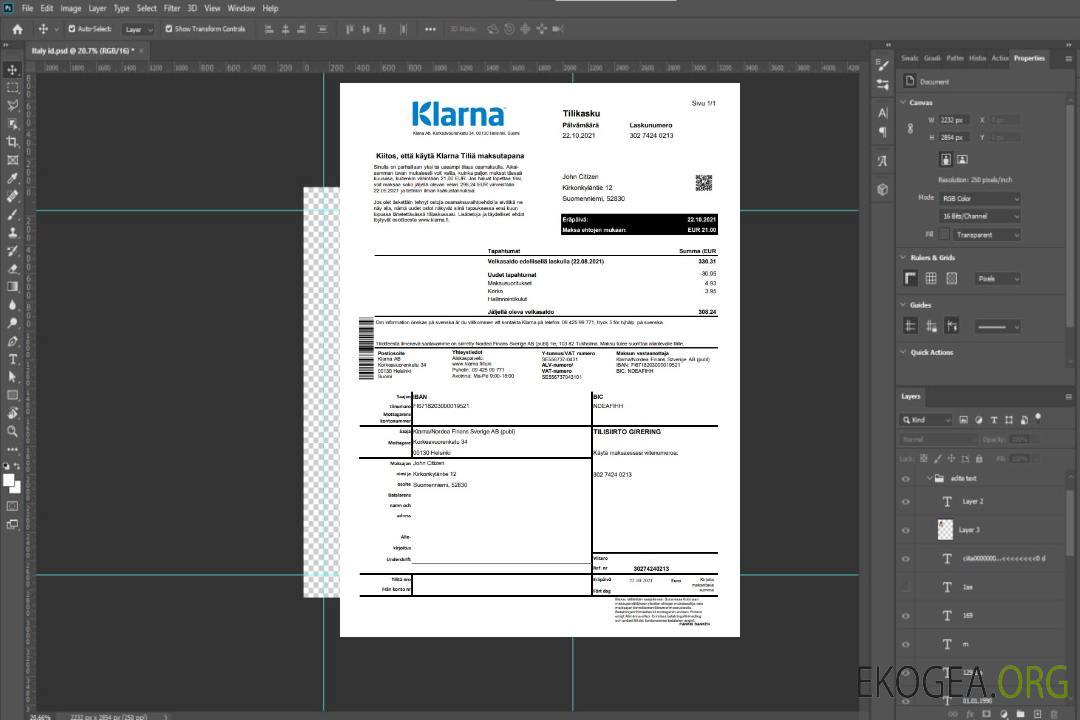Hide the m text layer
Image resolution: width=1080 pixels, height=720 pixels.
pos(906,645)
